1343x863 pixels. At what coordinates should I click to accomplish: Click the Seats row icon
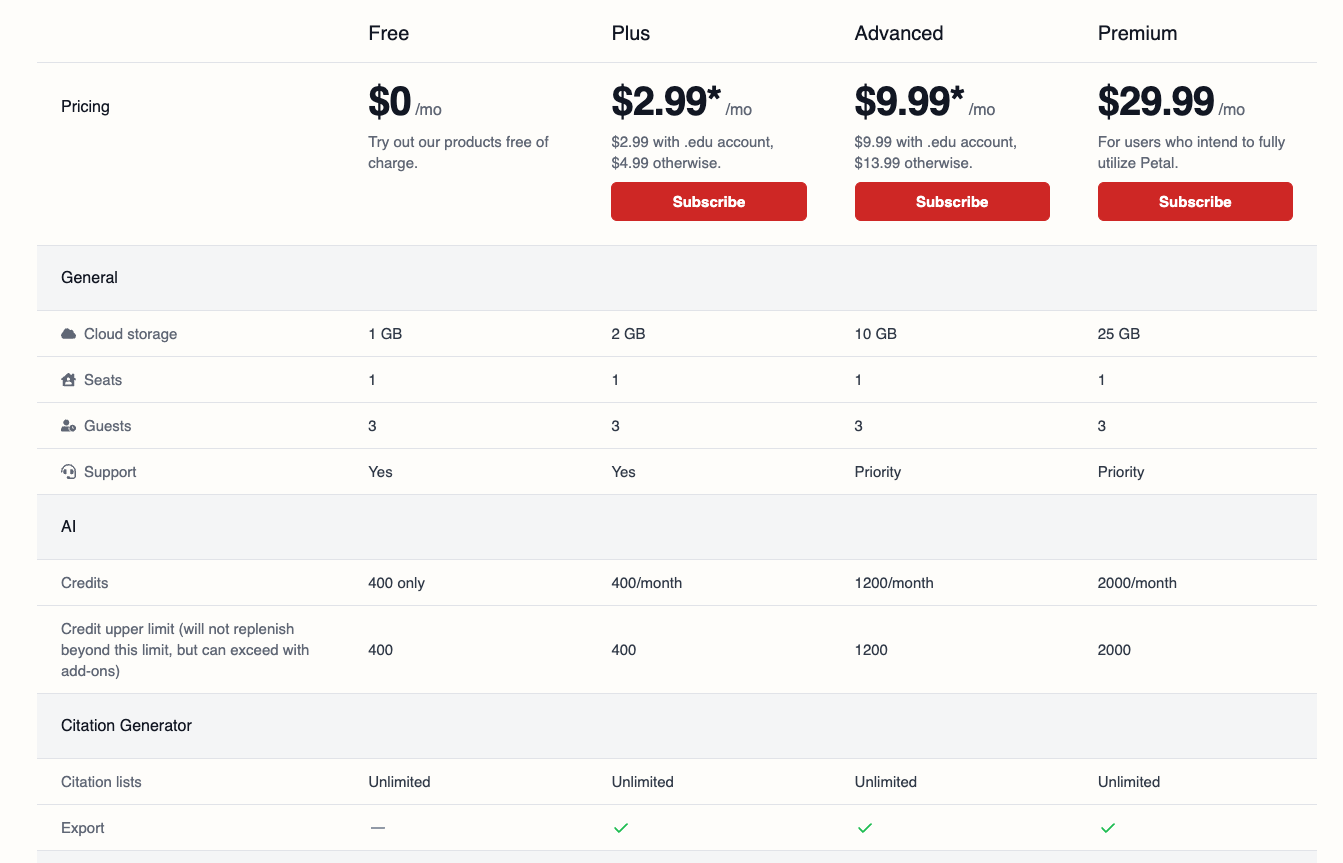[68, 380]
